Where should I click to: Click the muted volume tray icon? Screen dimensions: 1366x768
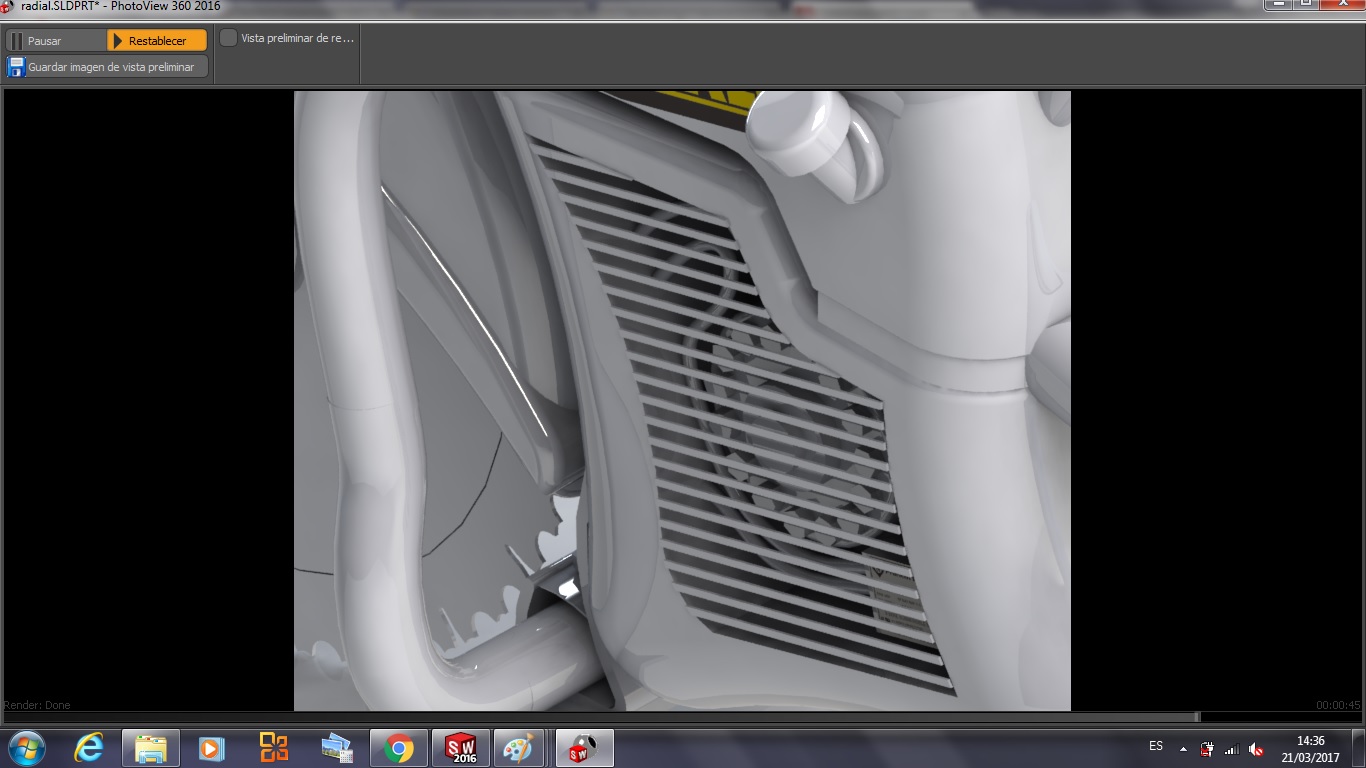1256,749
